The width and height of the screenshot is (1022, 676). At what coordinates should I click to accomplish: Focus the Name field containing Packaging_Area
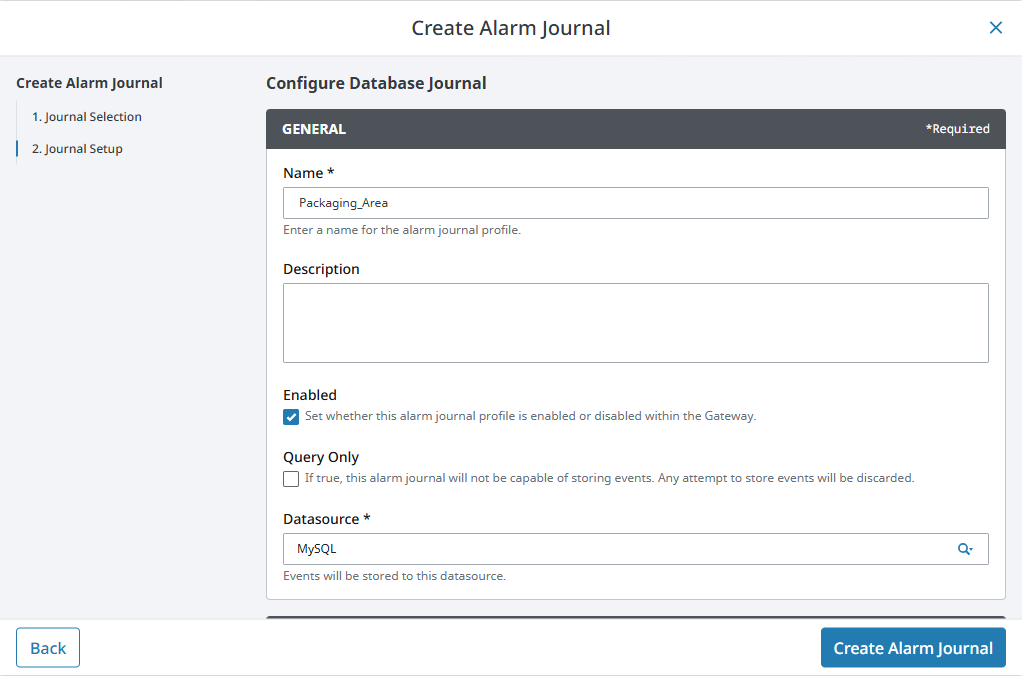pos(635,203)
